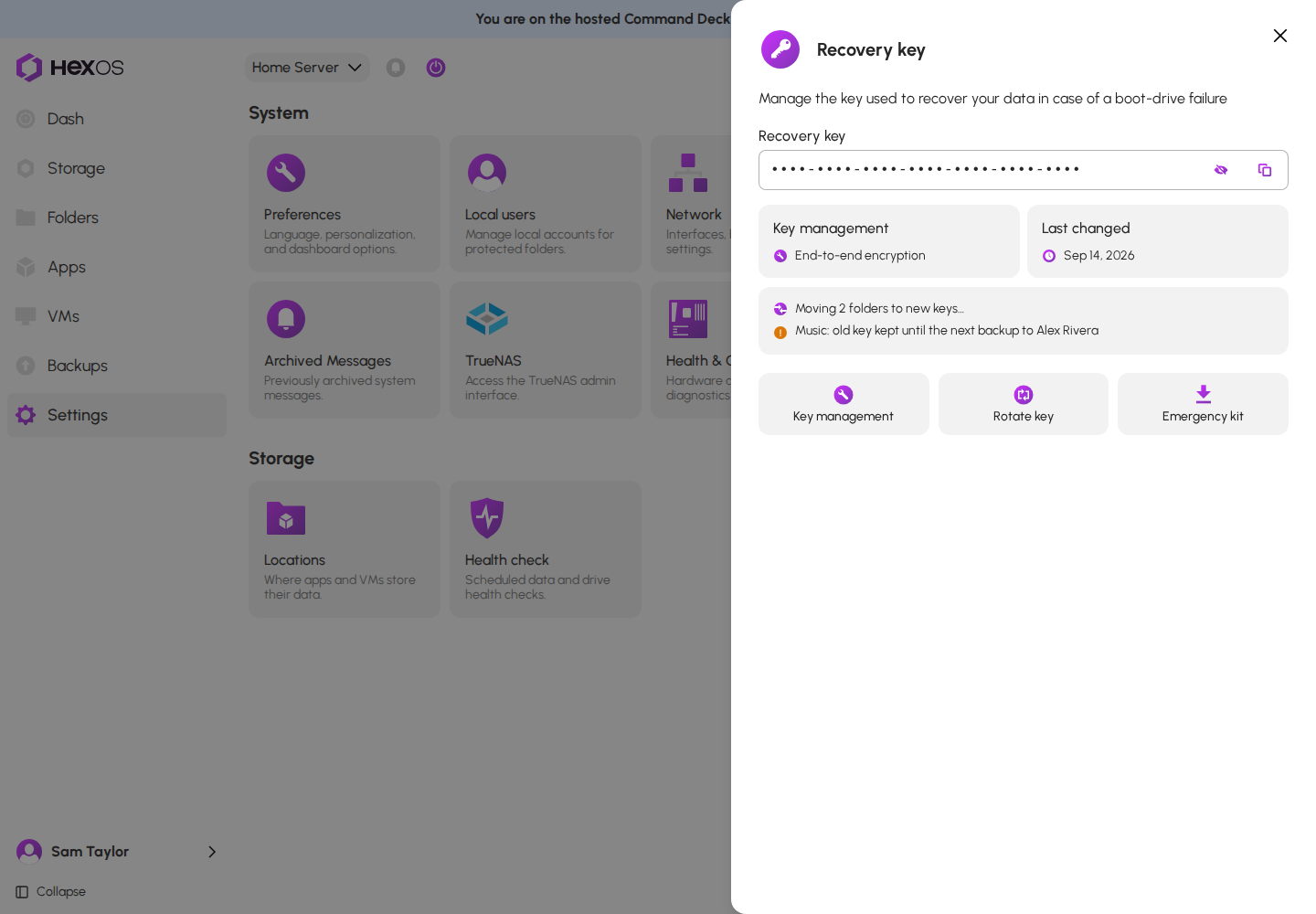This screenshot has height=914, width=1316.
Task: Click the orange warning icon beside Music
Action: coord(780,332)
